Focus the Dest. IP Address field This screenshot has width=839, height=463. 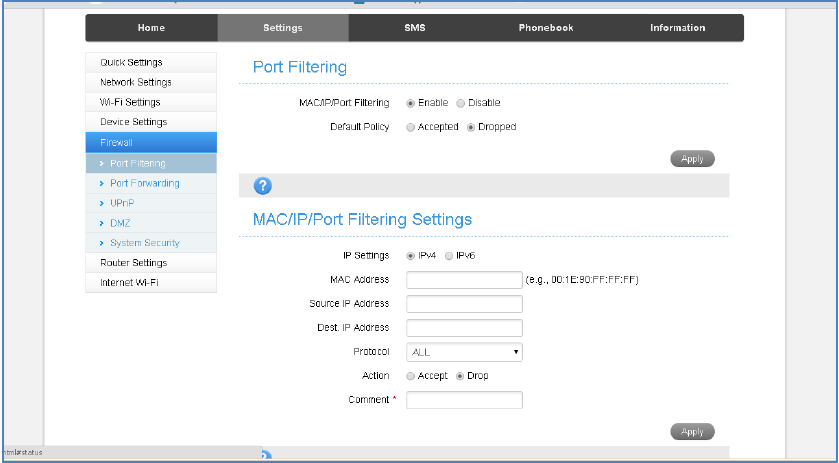[x=464, y=328]
